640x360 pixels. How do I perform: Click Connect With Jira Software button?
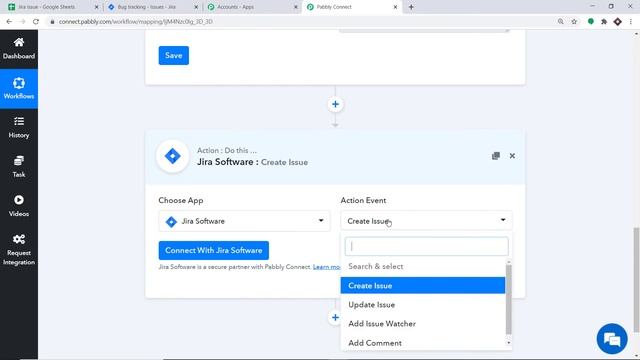[213, 251]
